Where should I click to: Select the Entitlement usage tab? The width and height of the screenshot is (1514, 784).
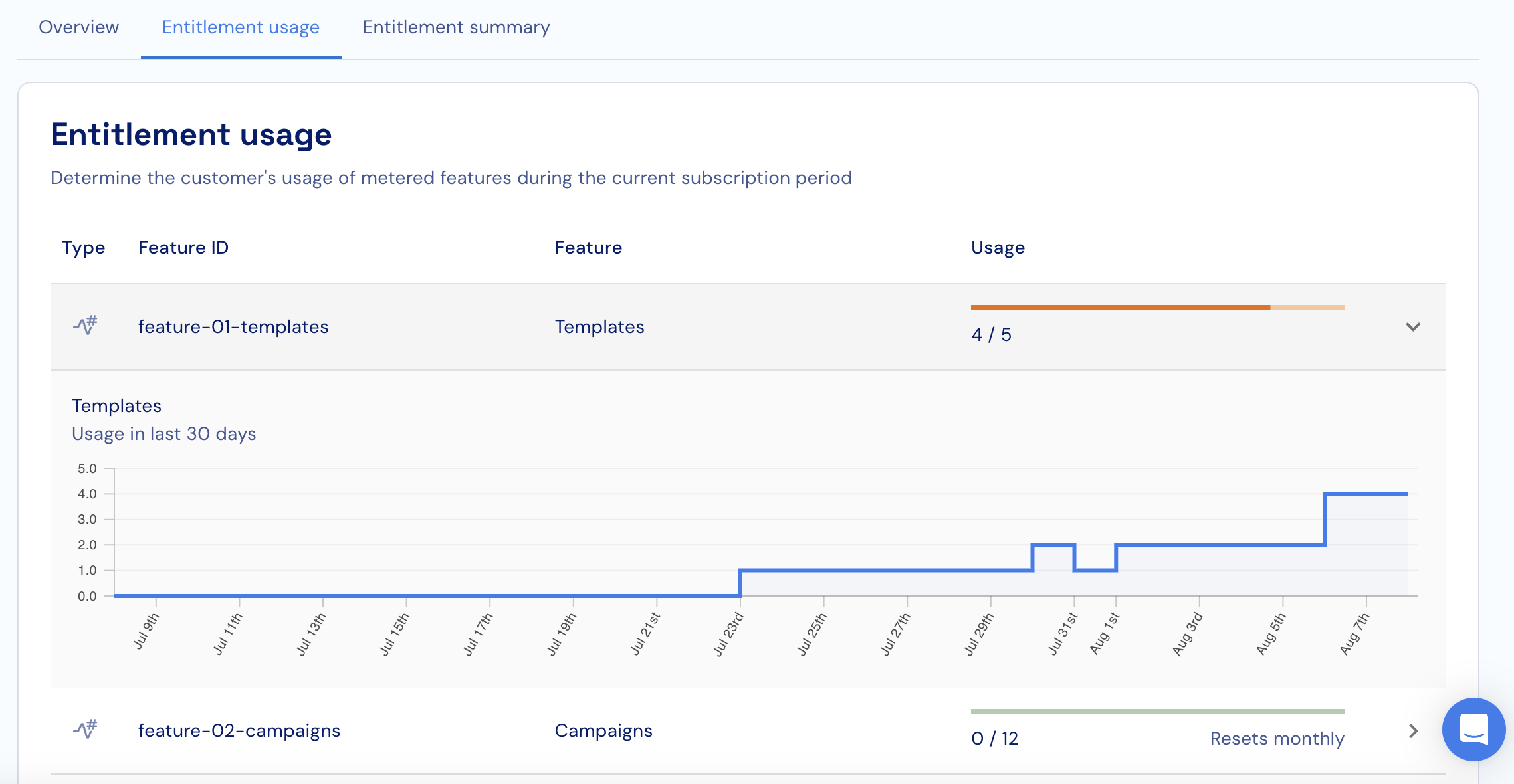point(241,27)
